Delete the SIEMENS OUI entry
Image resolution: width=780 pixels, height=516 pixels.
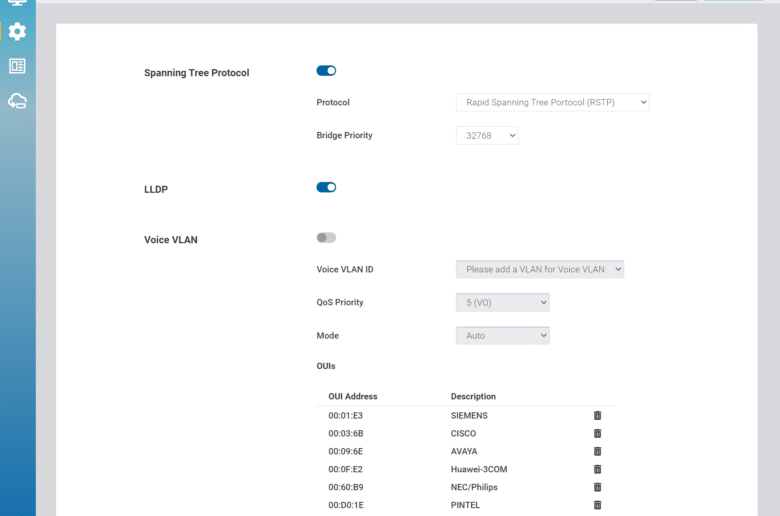(x=597, y=415)
